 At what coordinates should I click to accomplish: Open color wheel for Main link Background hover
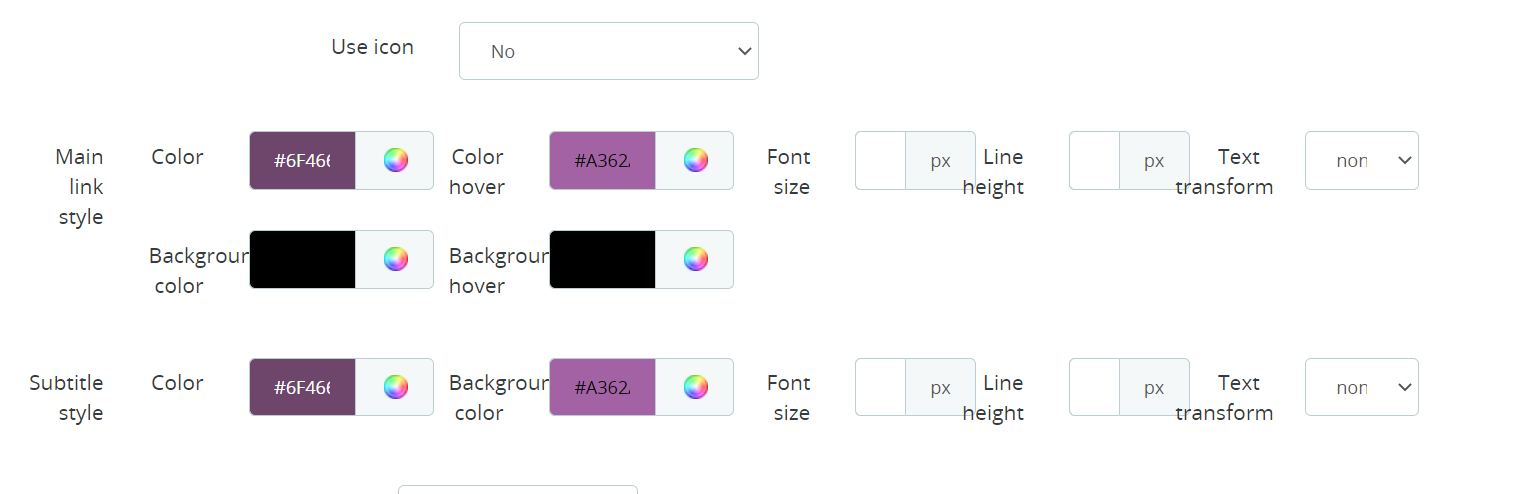pos(695,259)
